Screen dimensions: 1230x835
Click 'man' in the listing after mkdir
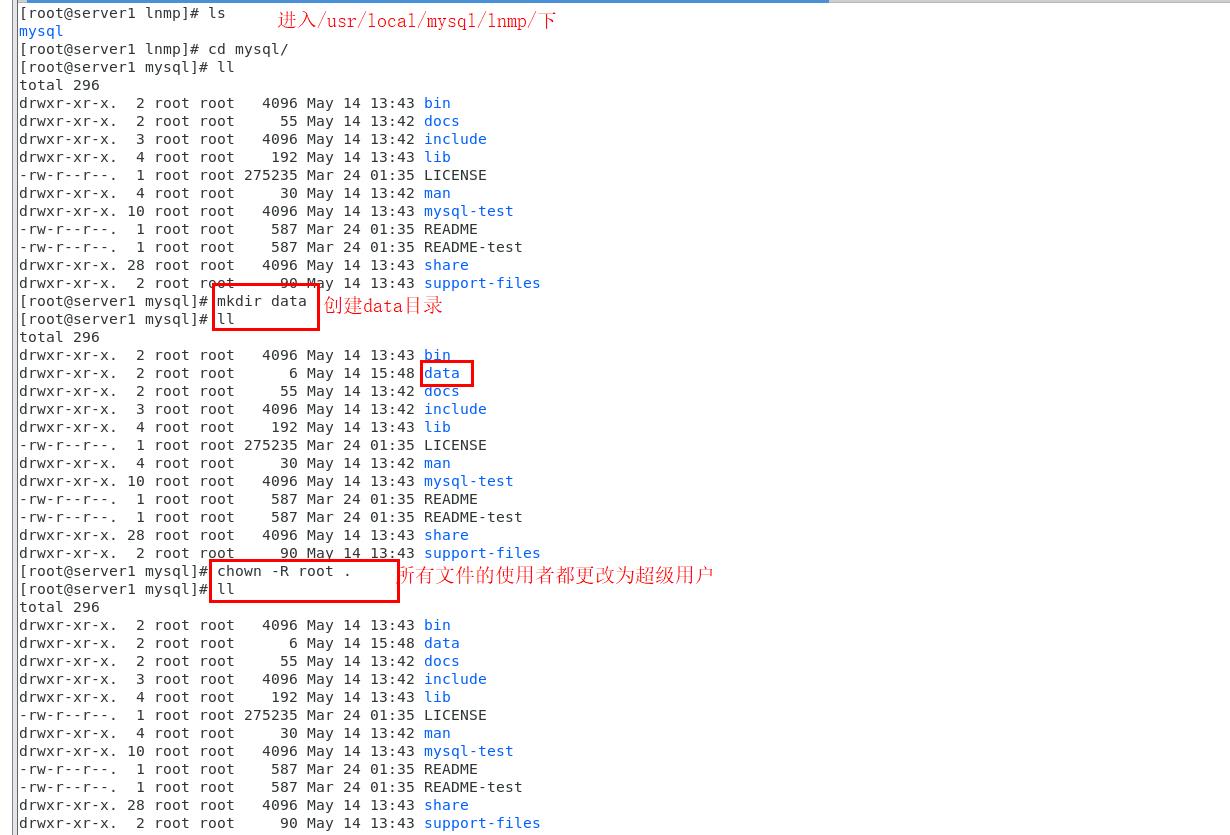[x=437, y=463]
